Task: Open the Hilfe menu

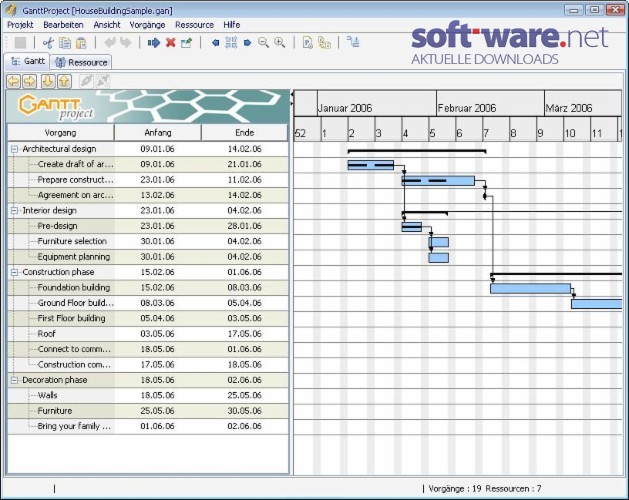Action: coord(231,25)
